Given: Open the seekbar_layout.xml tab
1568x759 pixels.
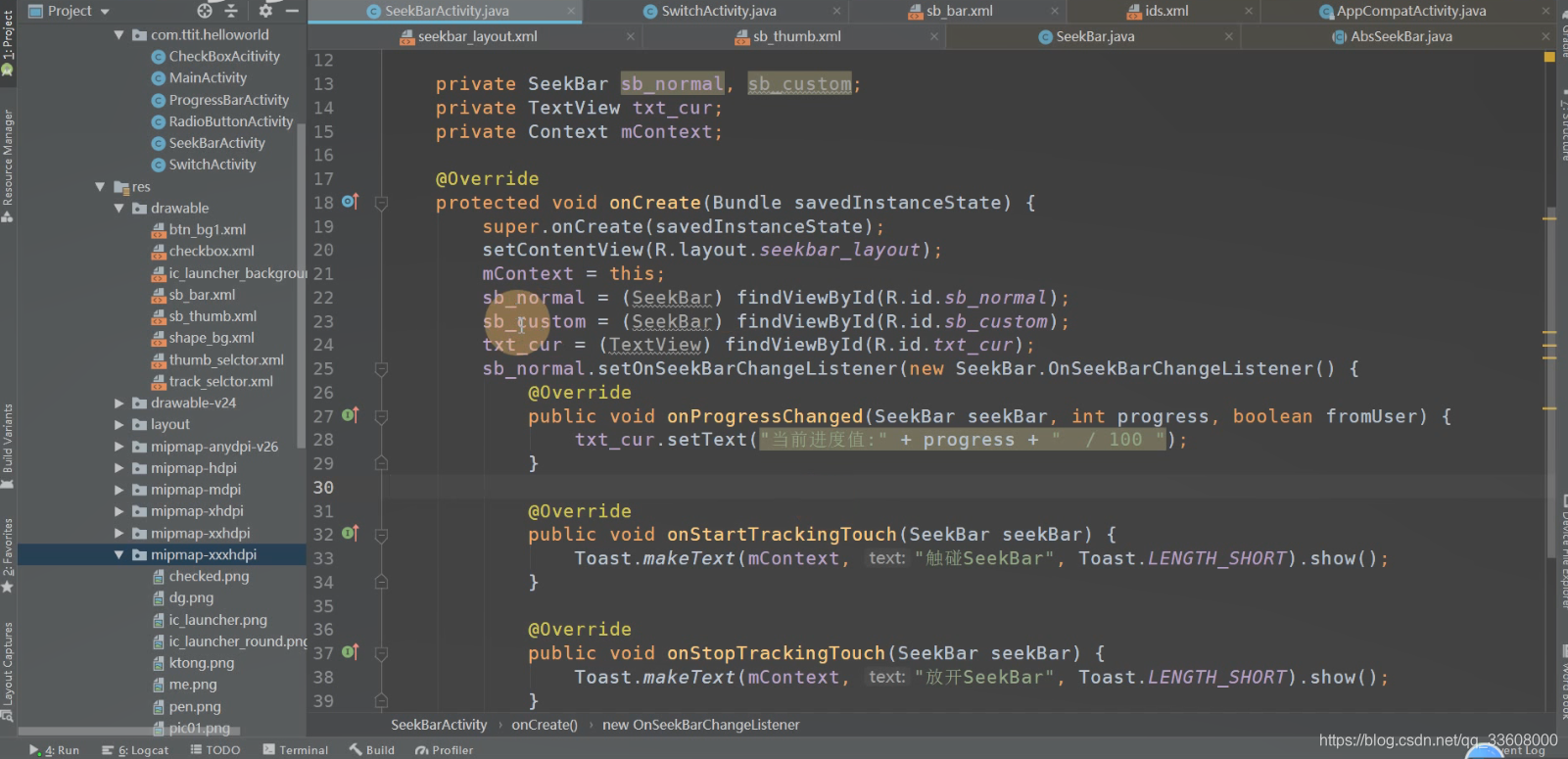Looking at the screenshot, I should click(x=477, y=36).
